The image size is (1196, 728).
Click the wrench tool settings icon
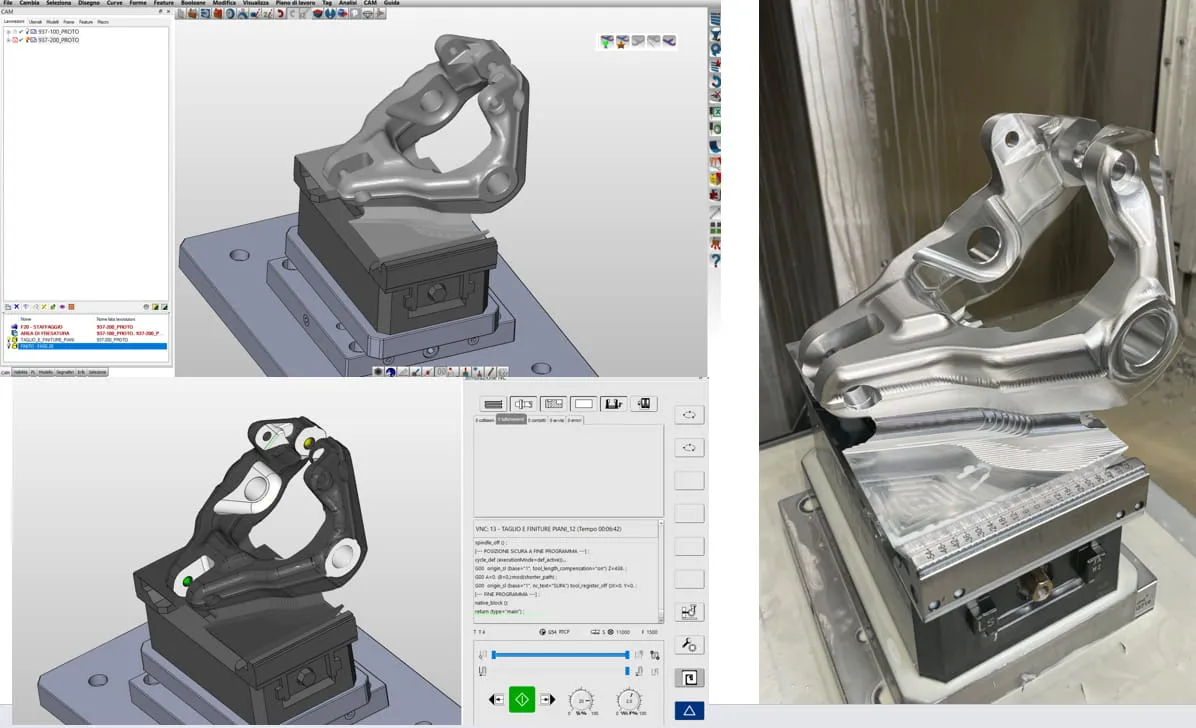point(689,645)
